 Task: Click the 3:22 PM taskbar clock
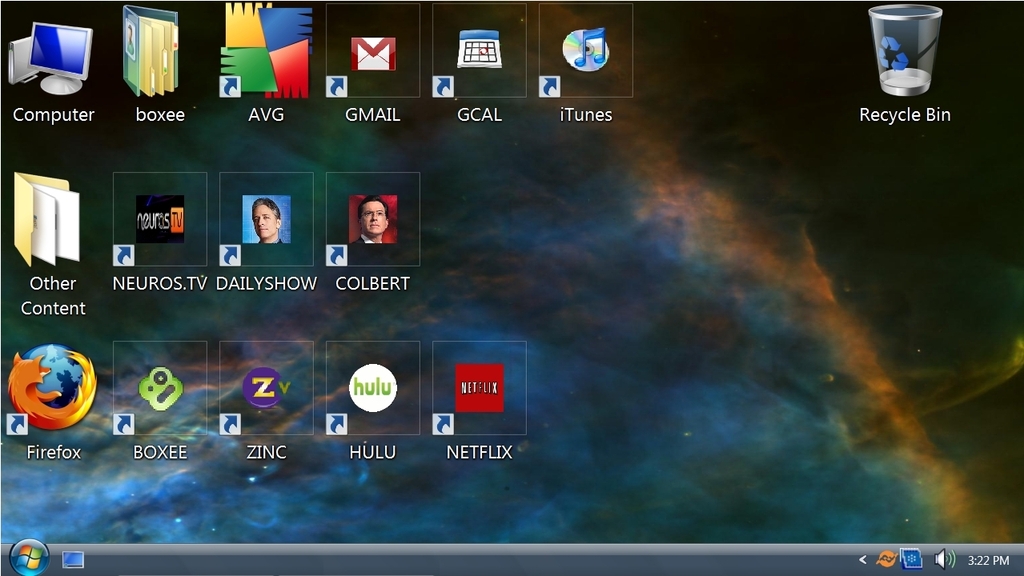point(988,560)
